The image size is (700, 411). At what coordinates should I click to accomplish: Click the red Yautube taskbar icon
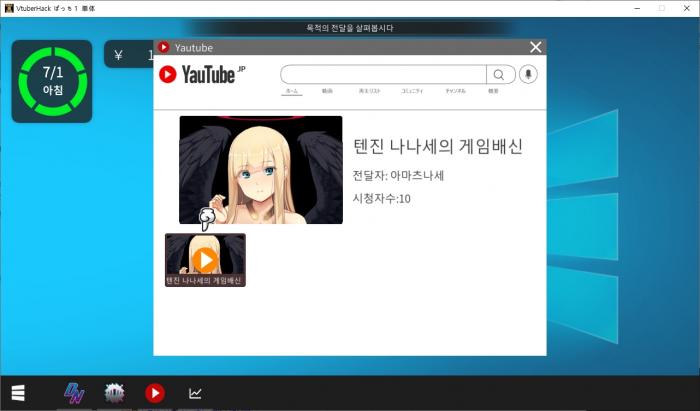pyautogui.click(x=154, y=393)
